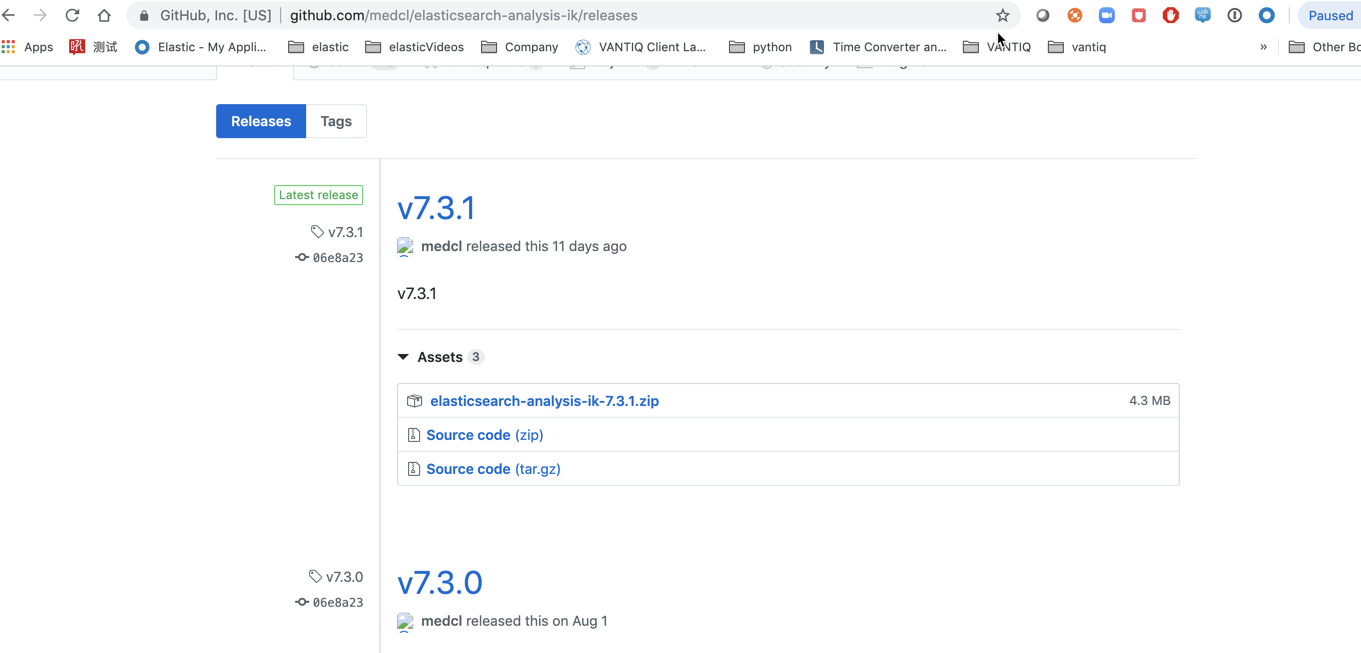Open the v7.3.1 tag link in sidebar
Screen dimensions: 1361x653
[337, 232]
